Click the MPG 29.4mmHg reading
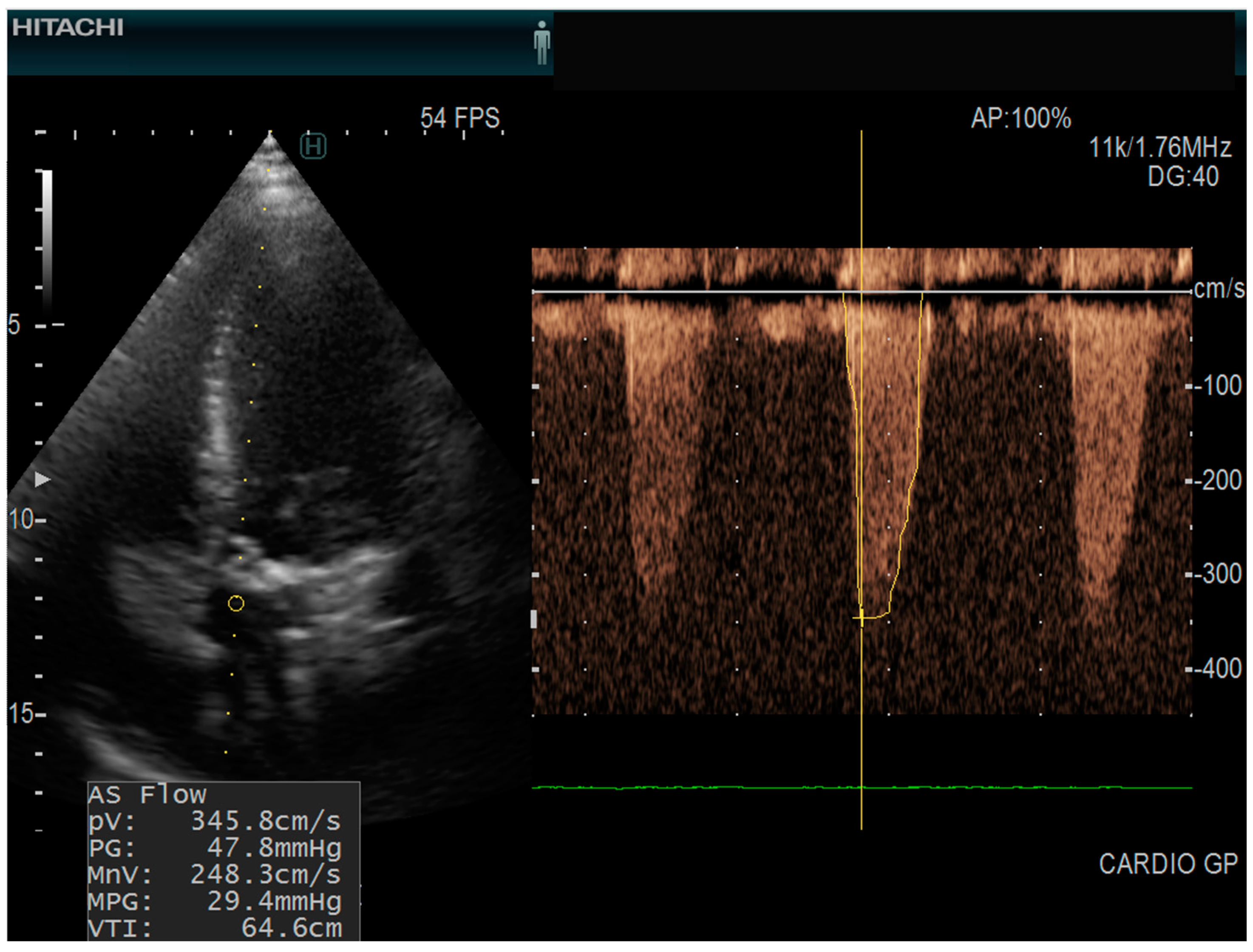 click(x=215, y=901)
